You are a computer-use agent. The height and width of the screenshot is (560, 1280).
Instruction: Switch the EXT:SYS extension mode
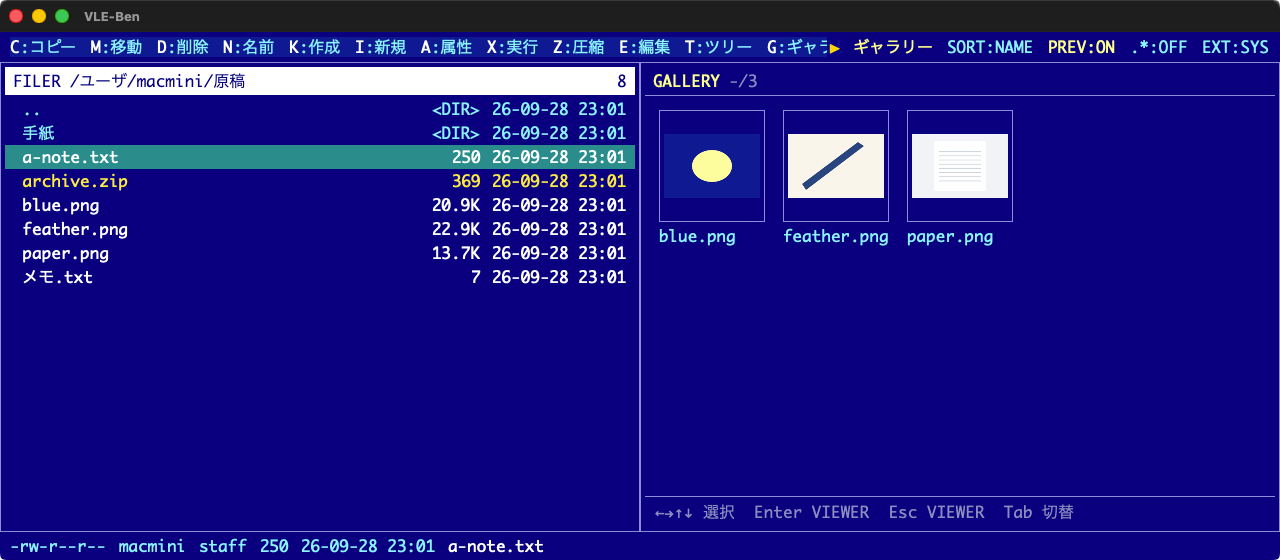point(1235,47)
